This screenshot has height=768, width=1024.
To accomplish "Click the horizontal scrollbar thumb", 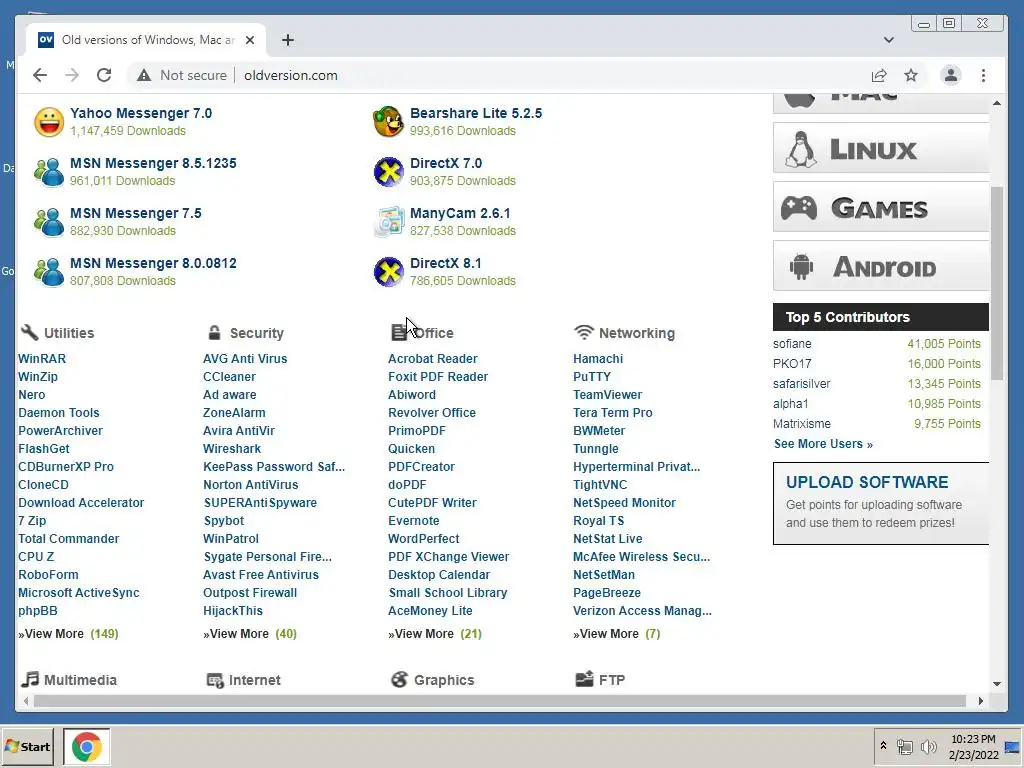I will click(500, 701).
